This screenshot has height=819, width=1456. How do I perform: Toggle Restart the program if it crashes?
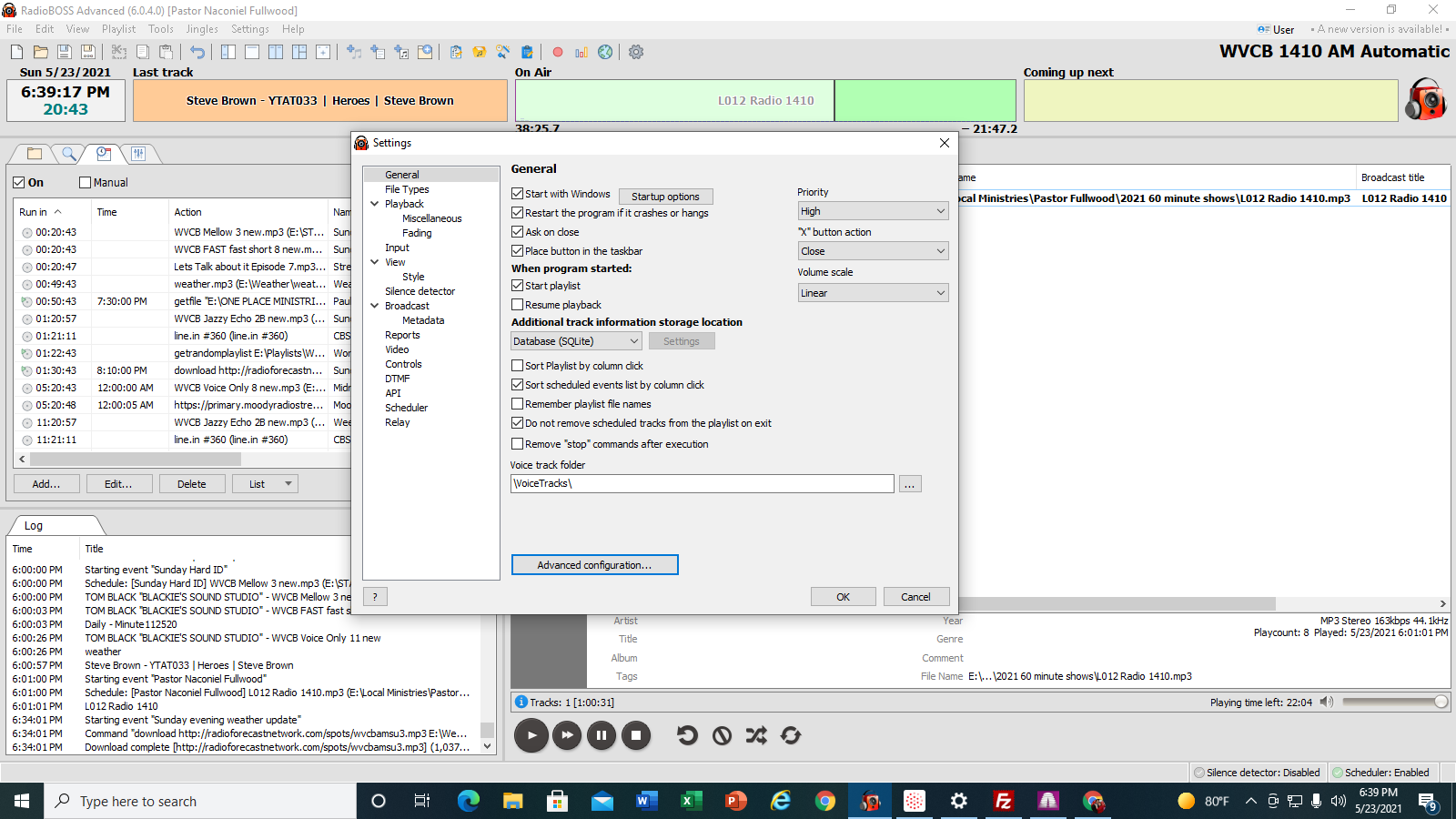click(x=517, y=213)
